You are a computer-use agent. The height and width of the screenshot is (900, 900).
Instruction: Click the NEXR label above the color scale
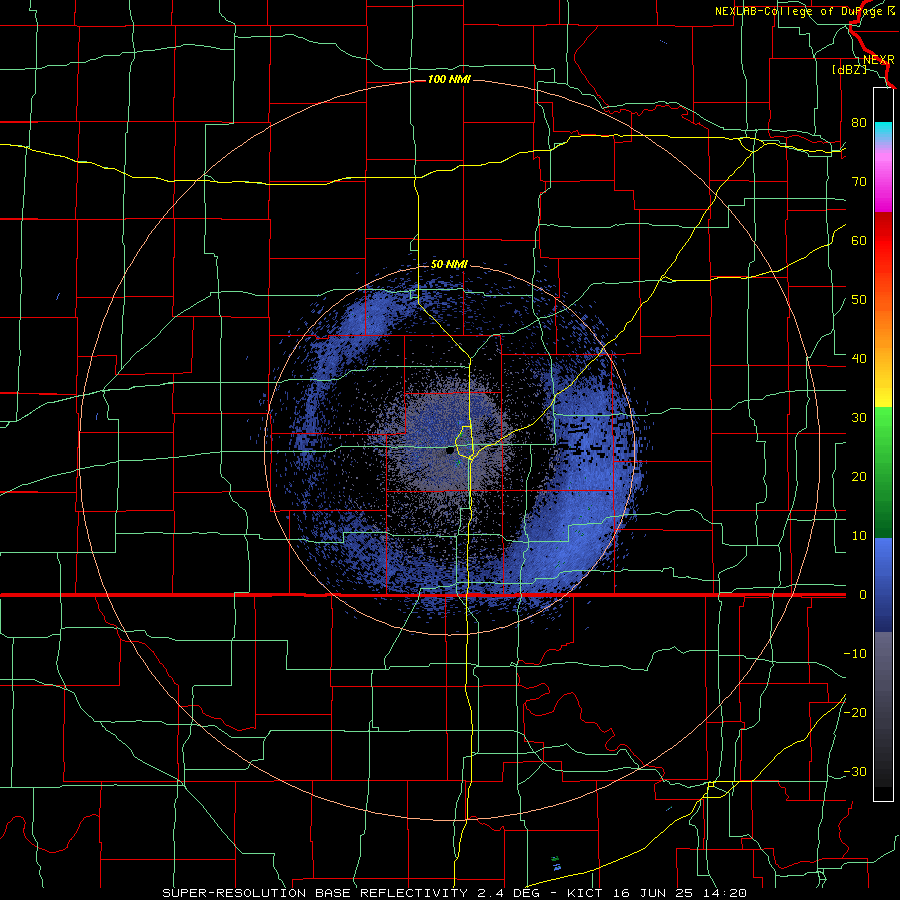point(879,59)
